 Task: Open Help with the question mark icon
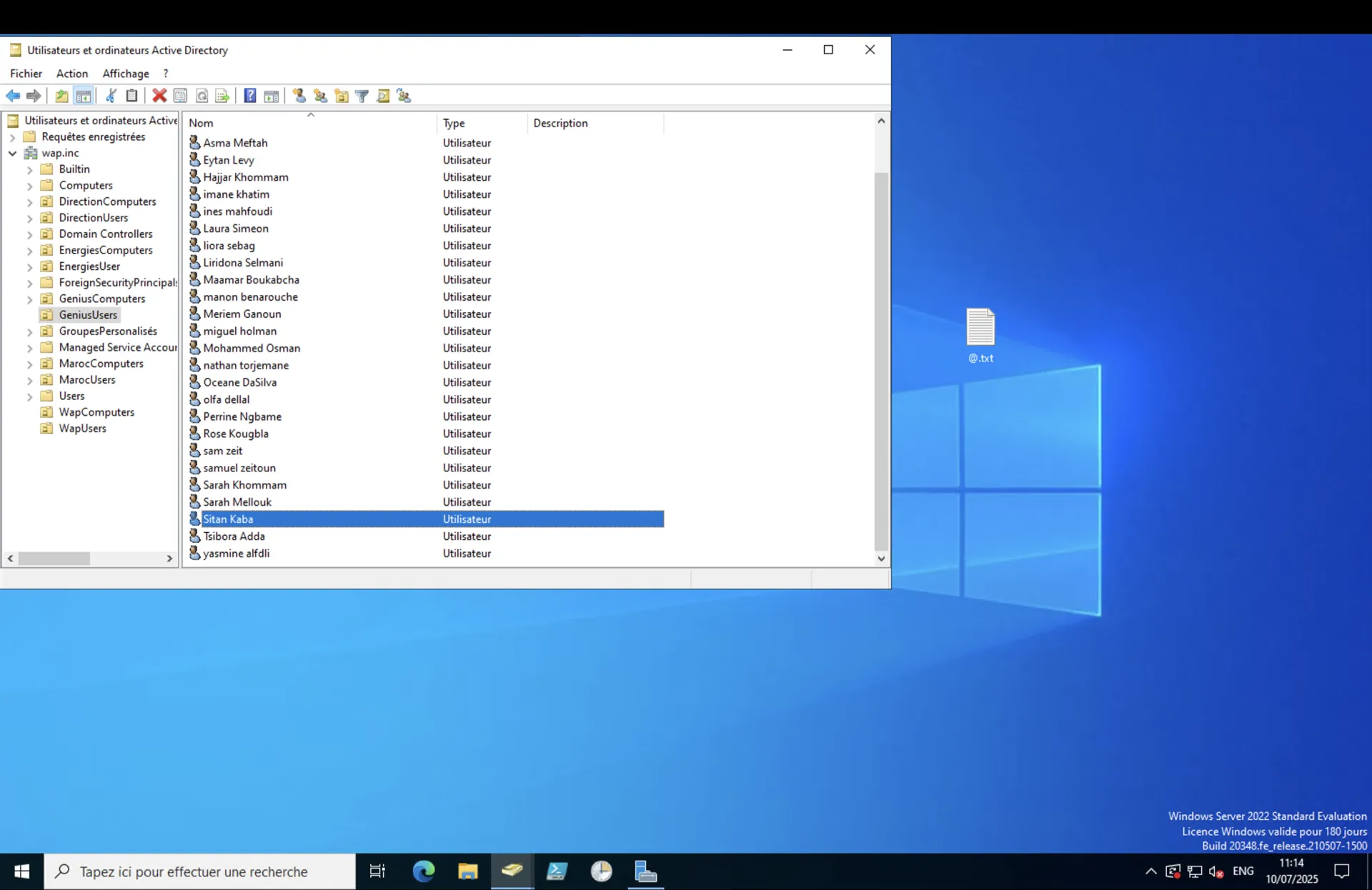tap(250, 96)
